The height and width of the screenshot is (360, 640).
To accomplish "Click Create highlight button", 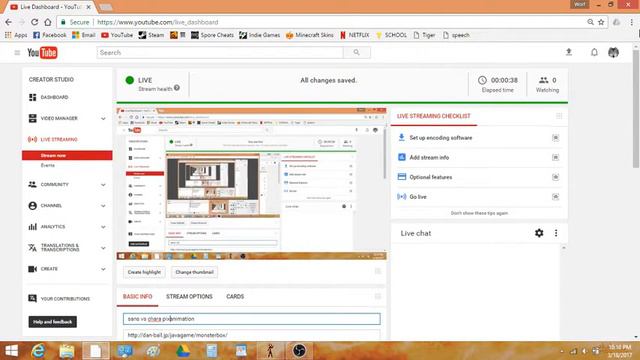I will tap(144, 272).
